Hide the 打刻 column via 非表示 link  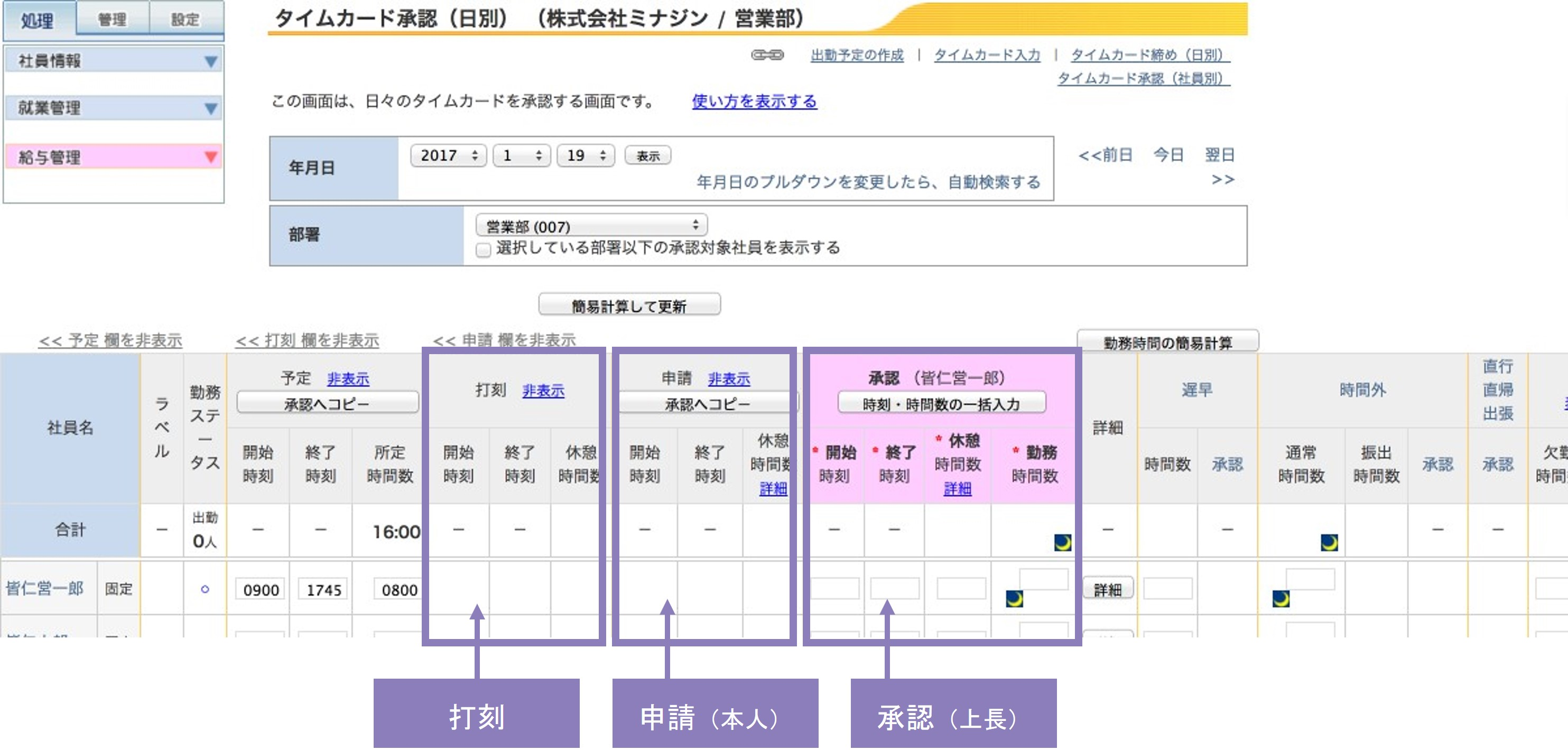(543, 390)
